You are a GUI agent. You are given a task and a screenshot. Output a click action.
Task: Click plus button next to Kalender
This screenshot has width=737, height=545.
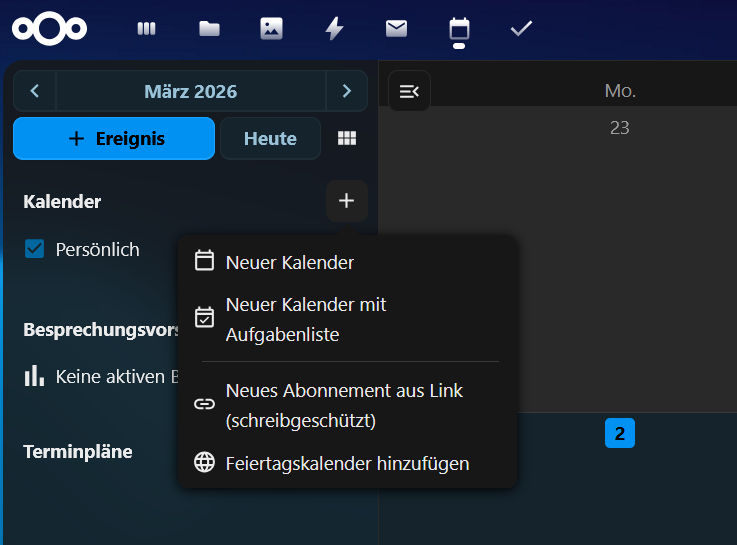click(346, 201)
